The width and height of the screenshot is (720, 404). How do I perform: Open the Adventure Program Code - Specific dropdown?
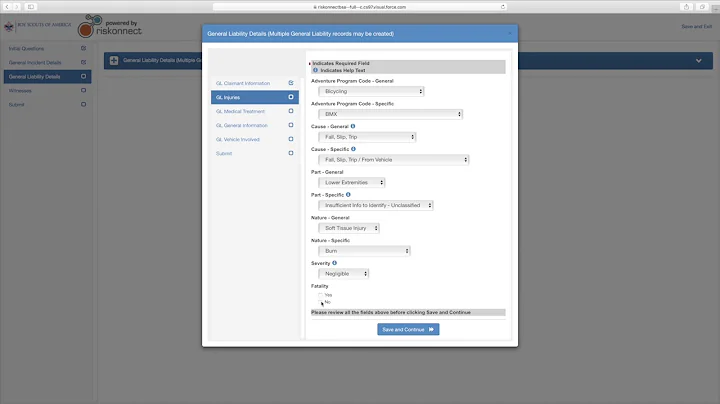pos(390,114)
